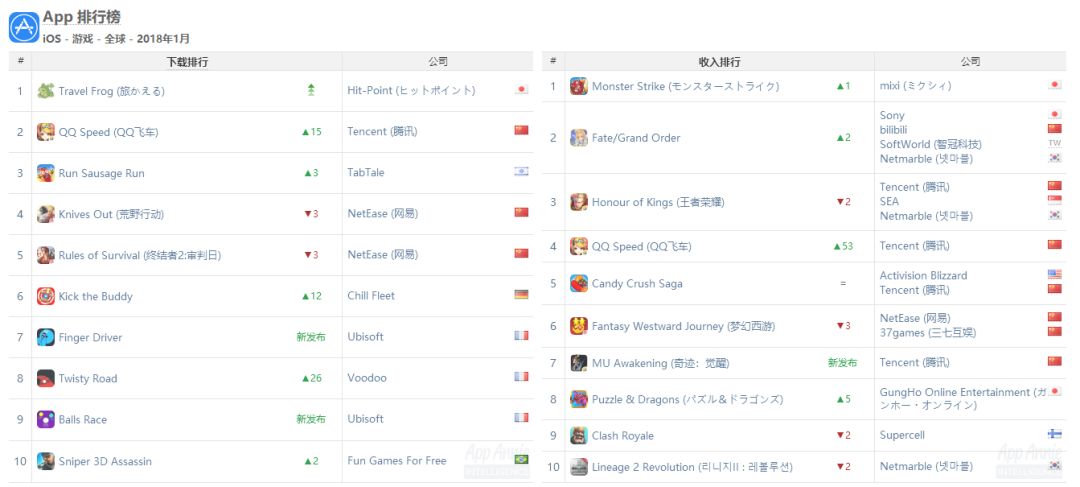Click the Supercell publisher link
This screenshot has height=487, width=1080.
click(902, 435)
